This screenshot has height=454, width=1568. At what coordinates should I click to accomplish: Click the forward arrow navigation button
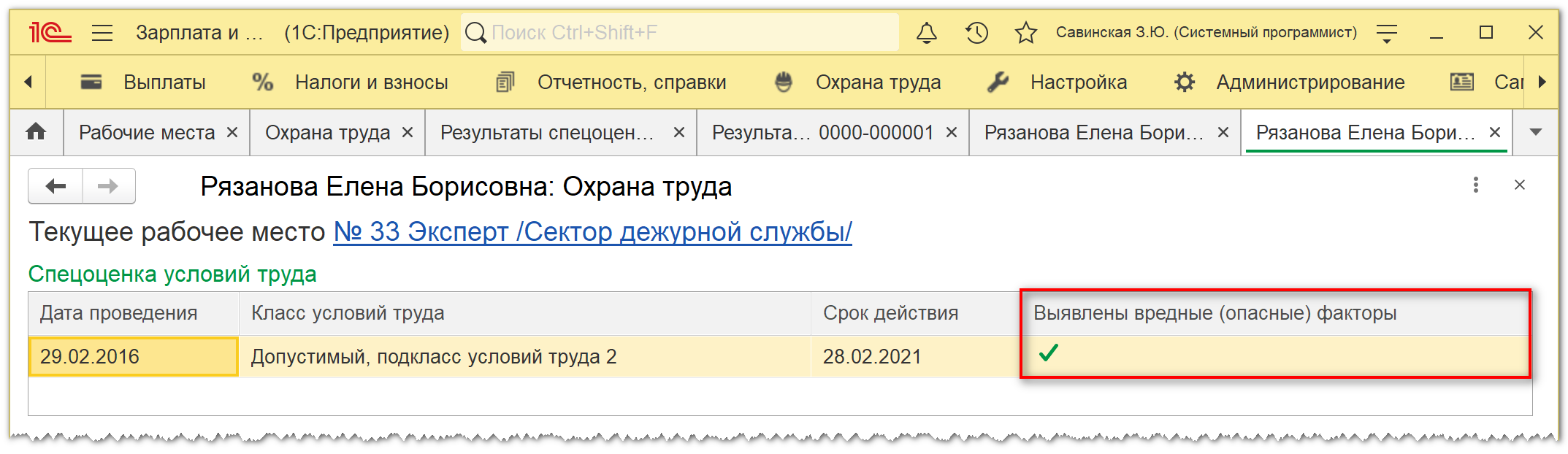pyautogui.click(x=108, y=186)
